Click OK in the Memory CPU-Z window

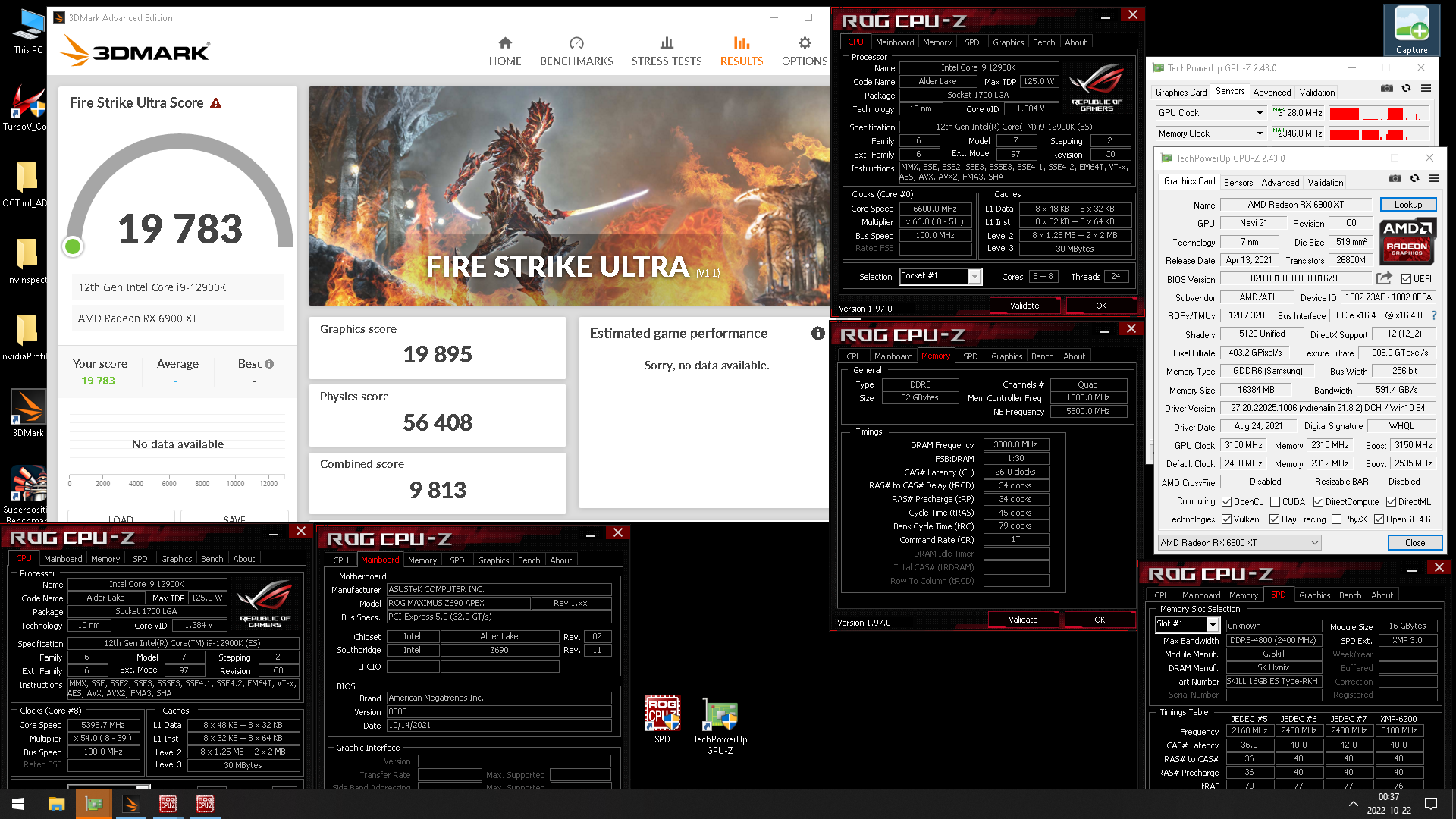click(1100, 620)
